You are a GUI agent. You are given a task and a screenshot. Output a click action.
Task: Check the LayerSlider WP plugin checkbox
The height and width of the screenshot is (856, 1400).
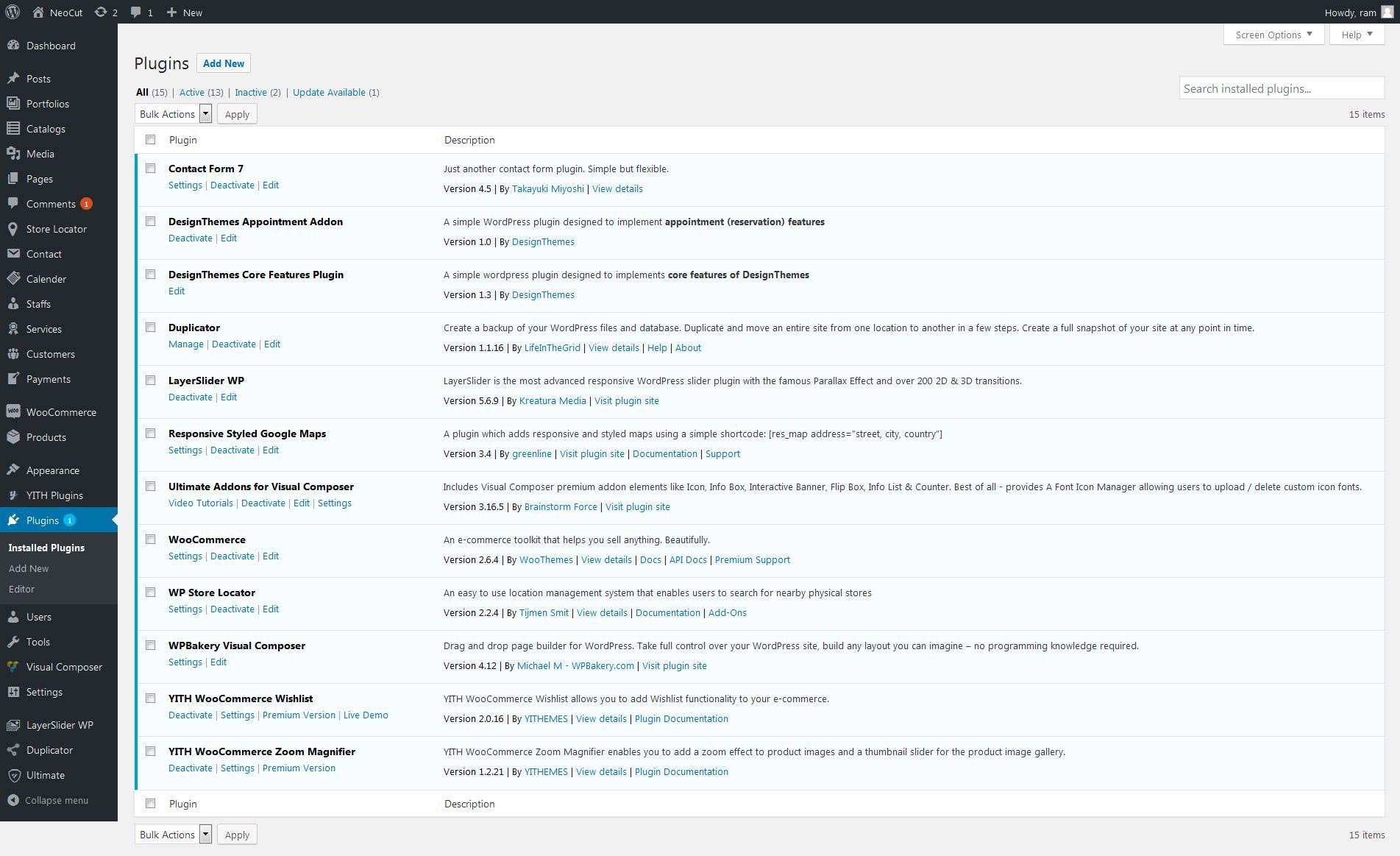click(151, 381)
